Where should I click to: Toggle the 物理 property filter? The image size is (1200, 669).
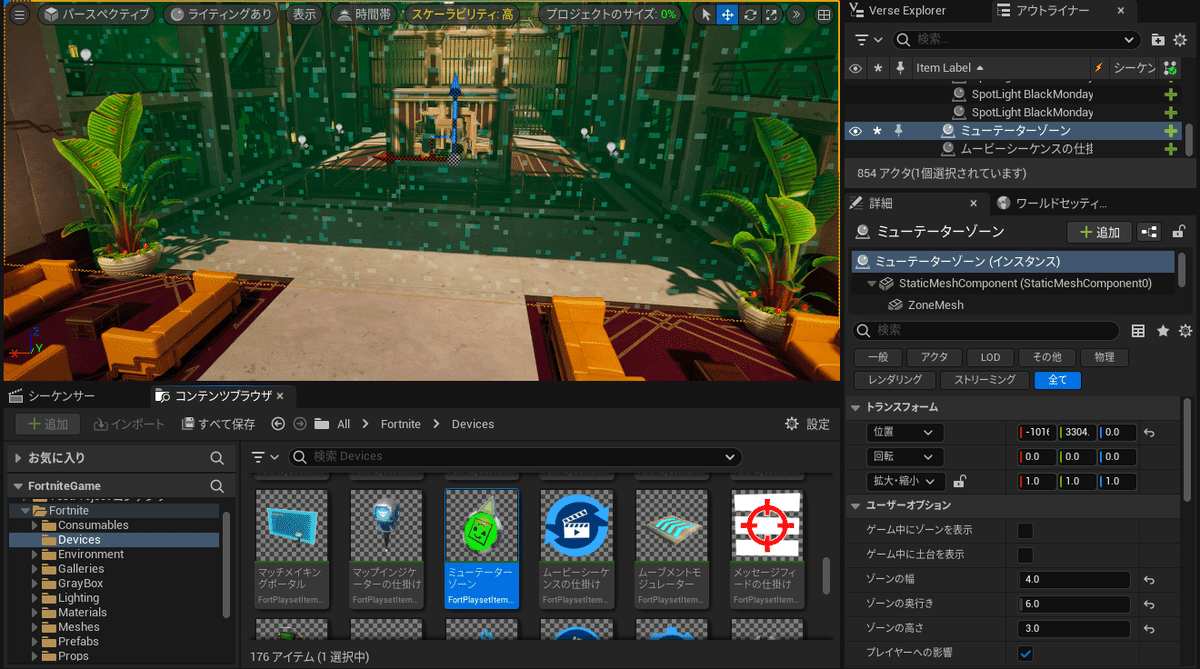(x=1104, y=357)
